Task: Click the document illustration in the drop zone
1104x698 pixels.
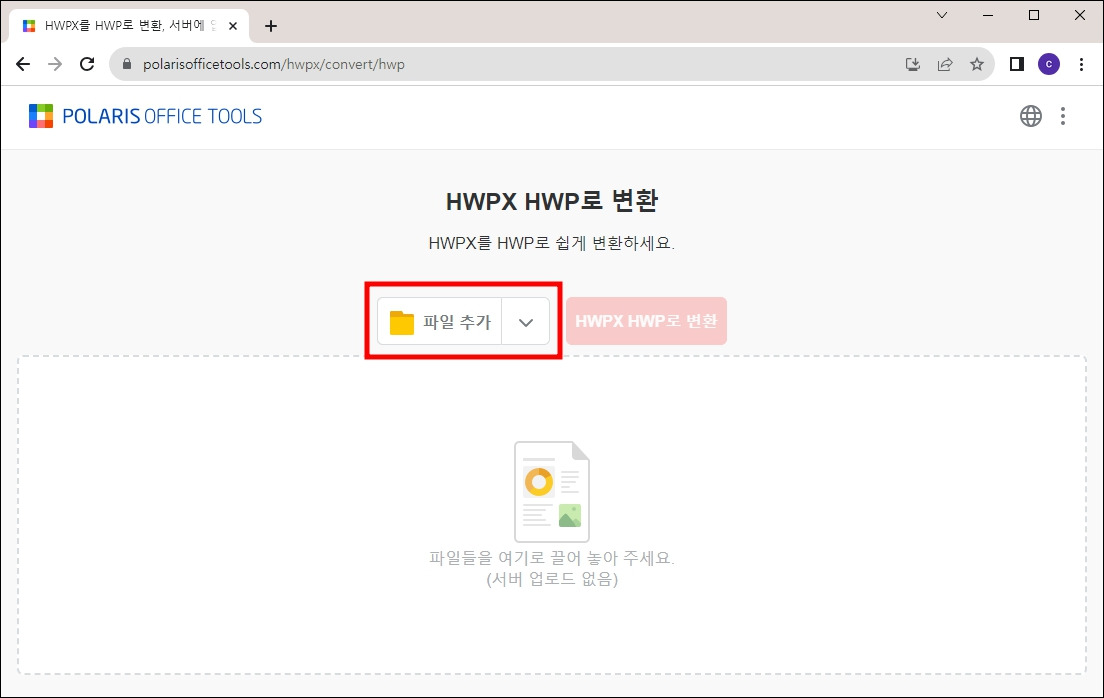Action: tap(551, 489)
